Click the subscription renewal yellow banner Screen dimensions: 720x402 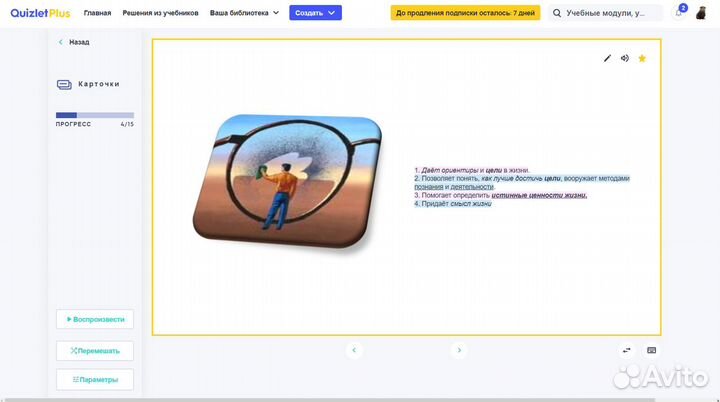pyautogui.click(x=465, y=13)
